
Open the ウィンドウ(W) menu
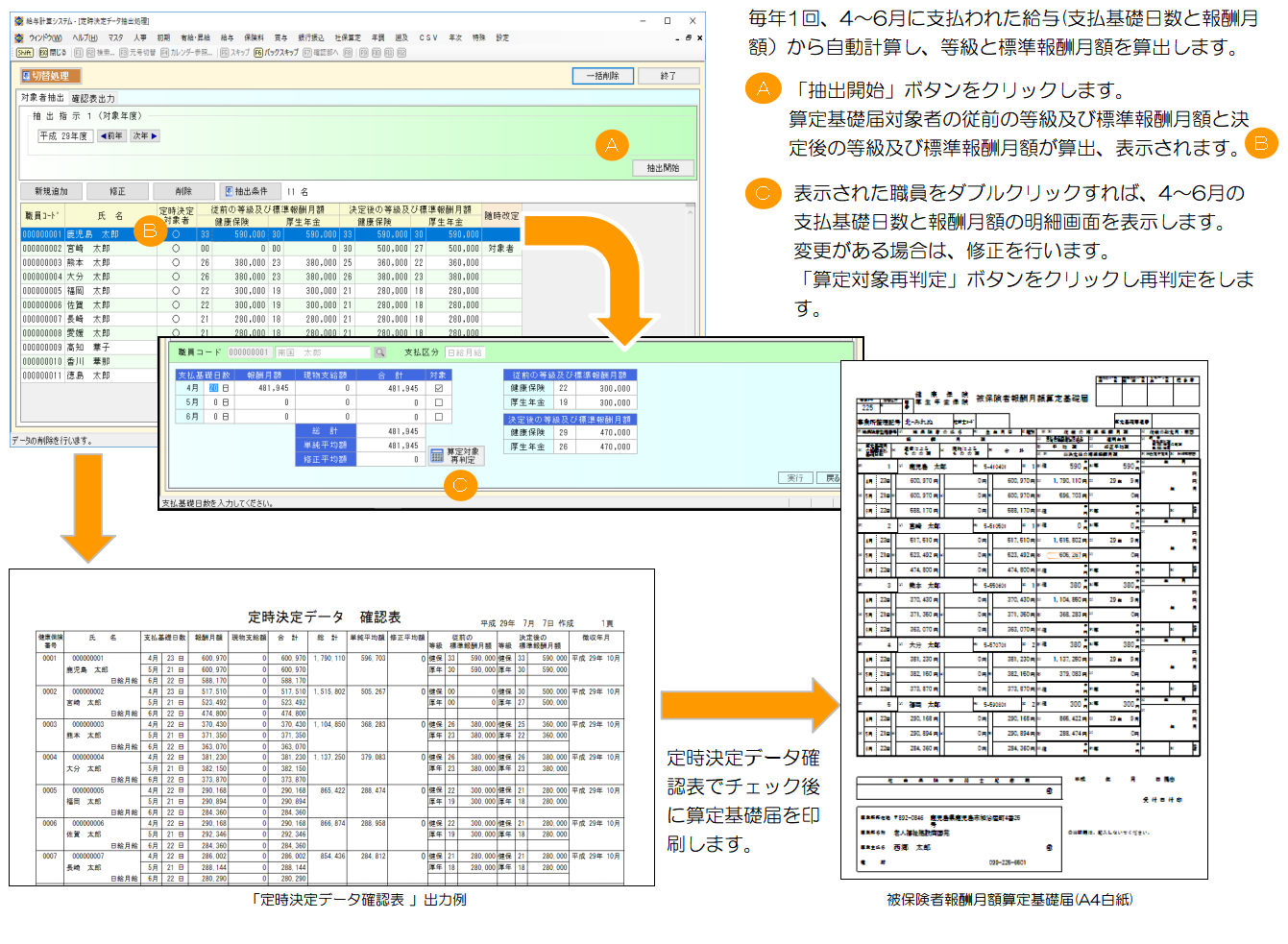[x=45, y=38]
